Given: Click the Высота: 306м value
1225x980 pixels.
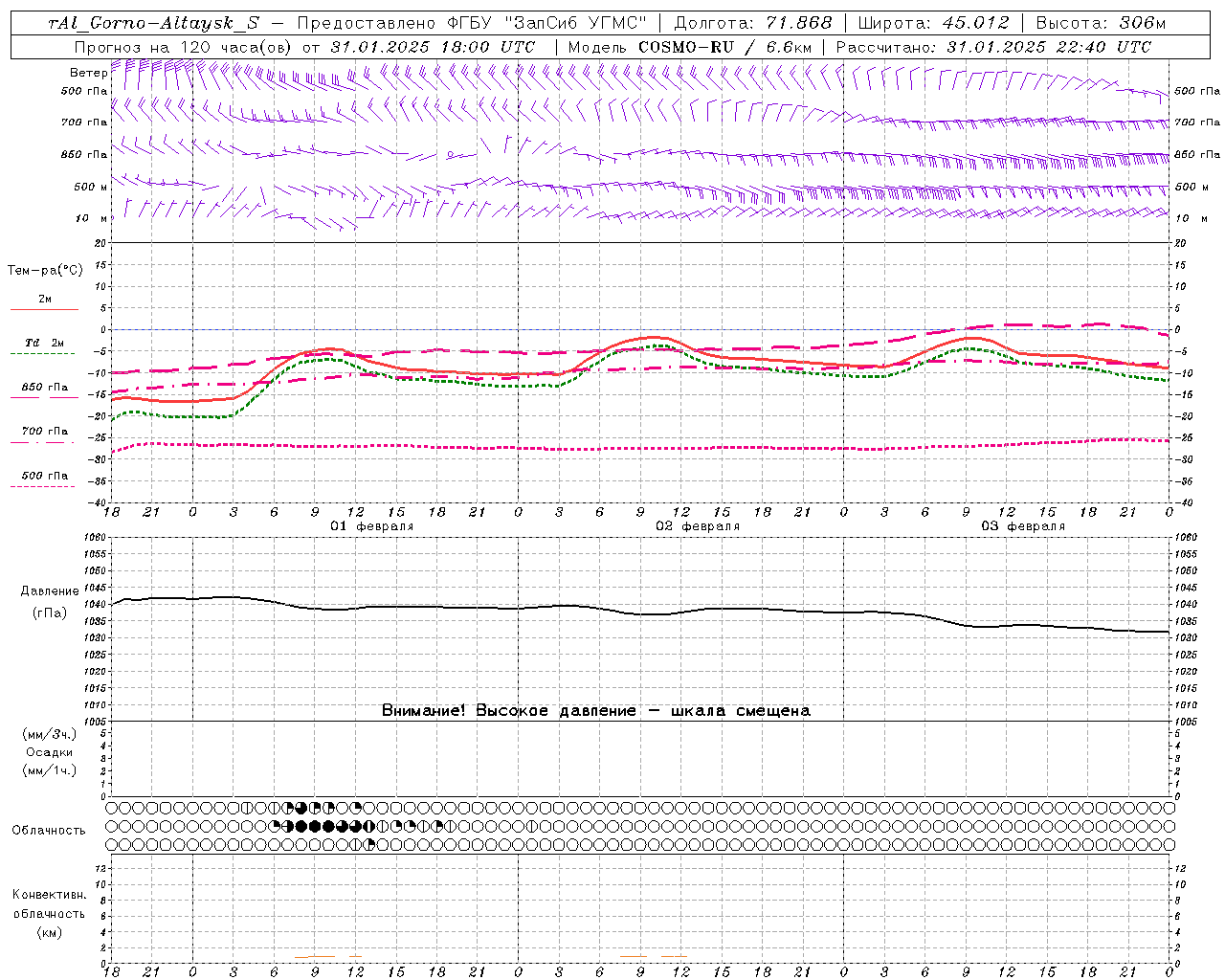Looking at the screenshot, I should pos(1101,23).
